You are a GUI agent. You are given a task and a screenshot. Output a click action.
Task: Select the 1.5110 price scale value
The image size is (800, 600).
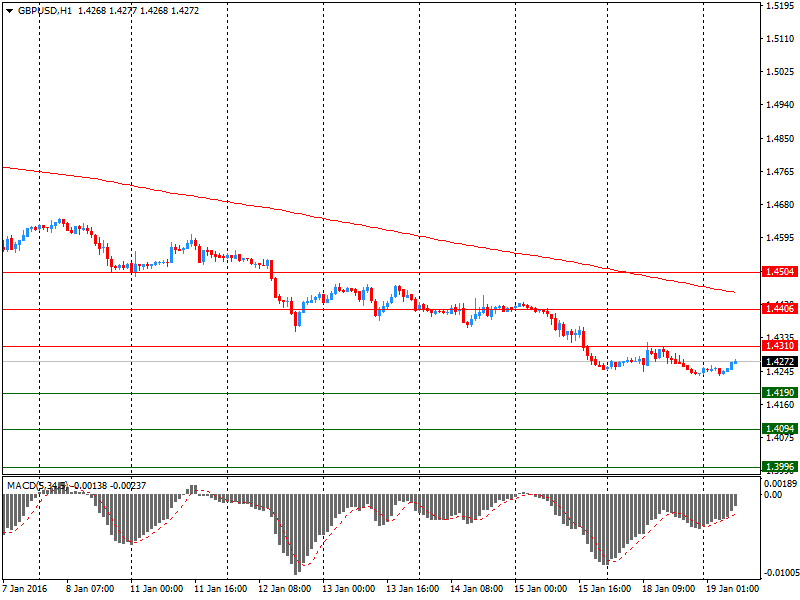pos(781,39)
